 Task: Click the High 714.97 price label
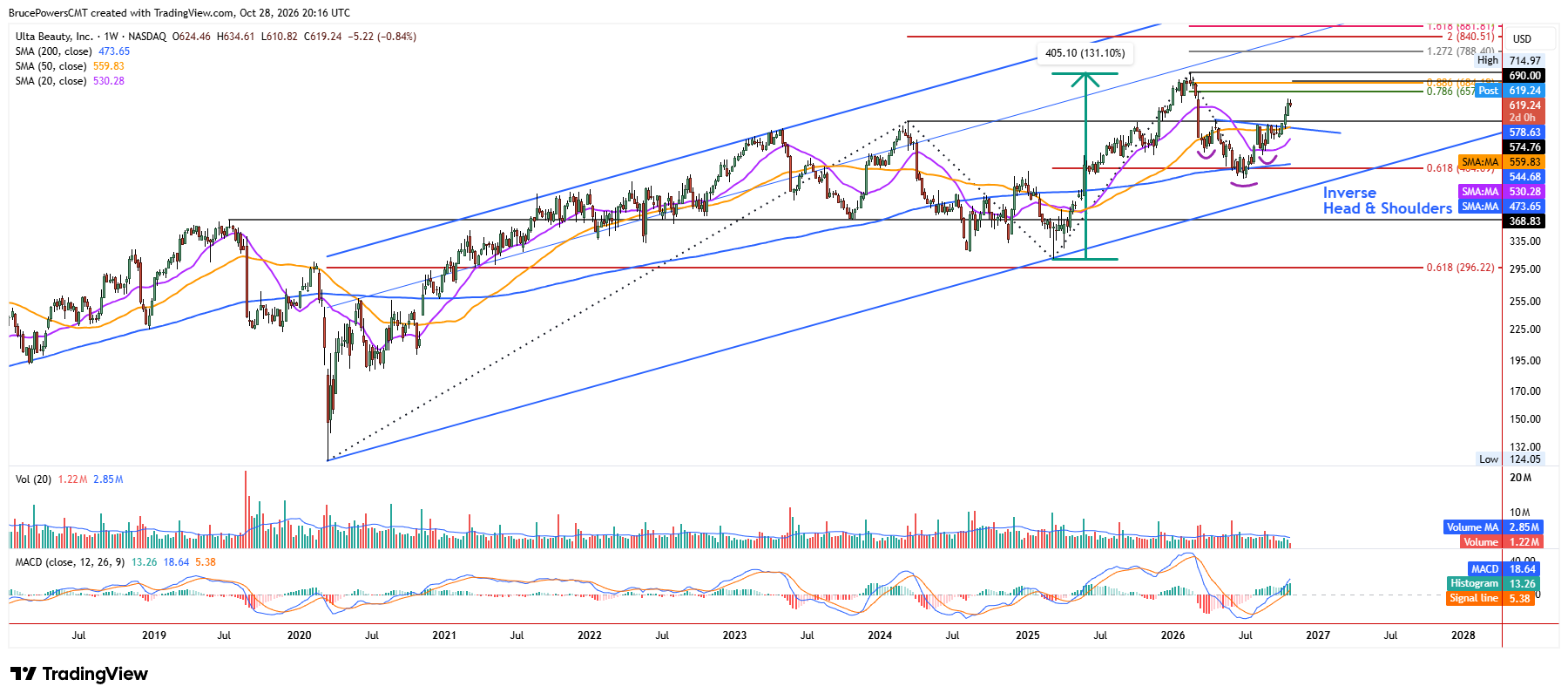point(1510,60)
